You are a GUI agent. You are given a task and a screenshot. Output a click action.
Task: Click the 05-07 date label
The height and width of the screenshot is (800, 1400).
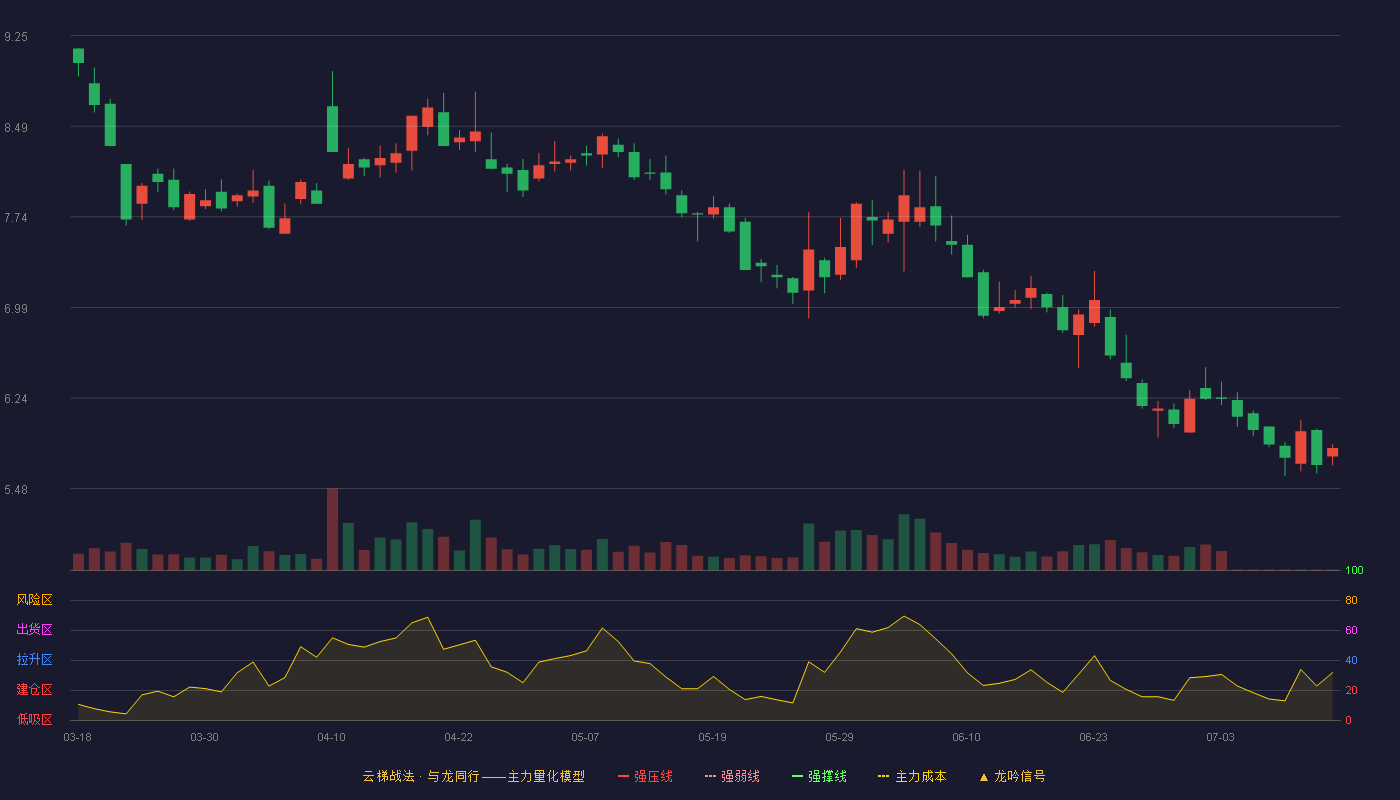click(x=585, y=737)
